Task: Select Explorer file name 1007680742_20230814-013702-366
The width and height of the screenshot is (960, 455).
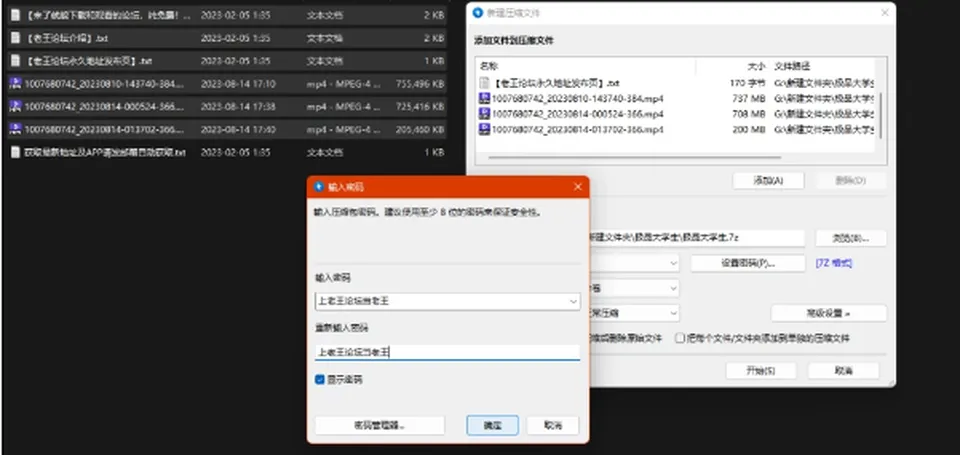Action: (x=103, y=129)
